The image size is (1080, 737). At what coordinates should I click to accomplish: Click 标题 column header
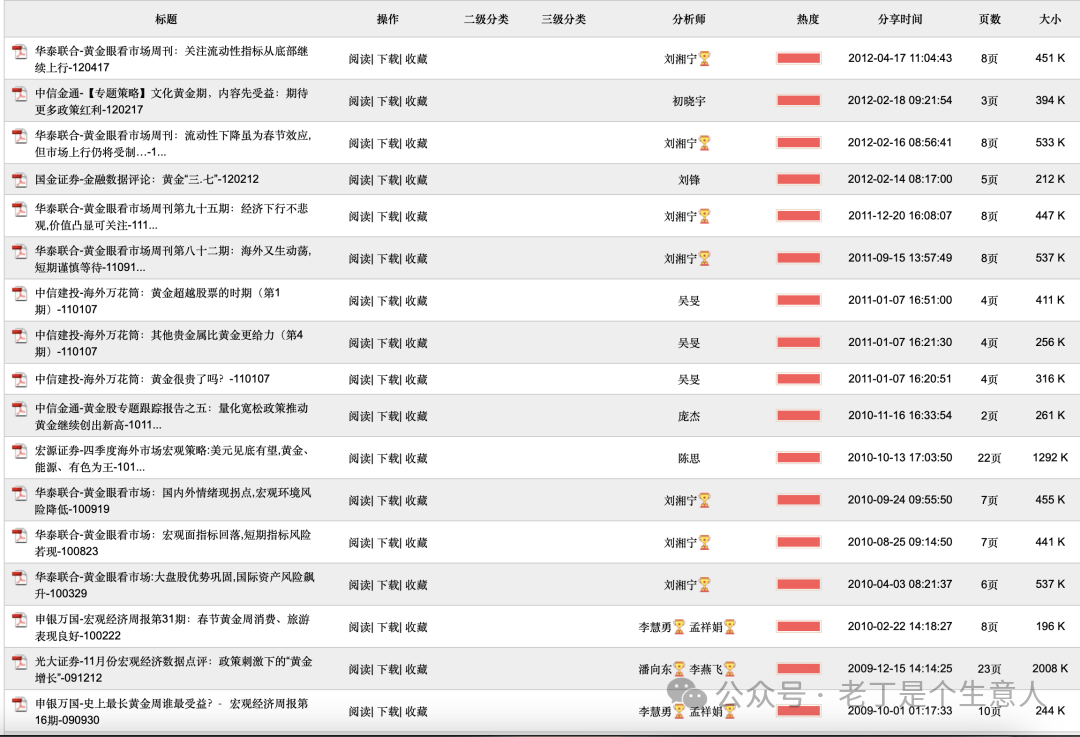166,19
